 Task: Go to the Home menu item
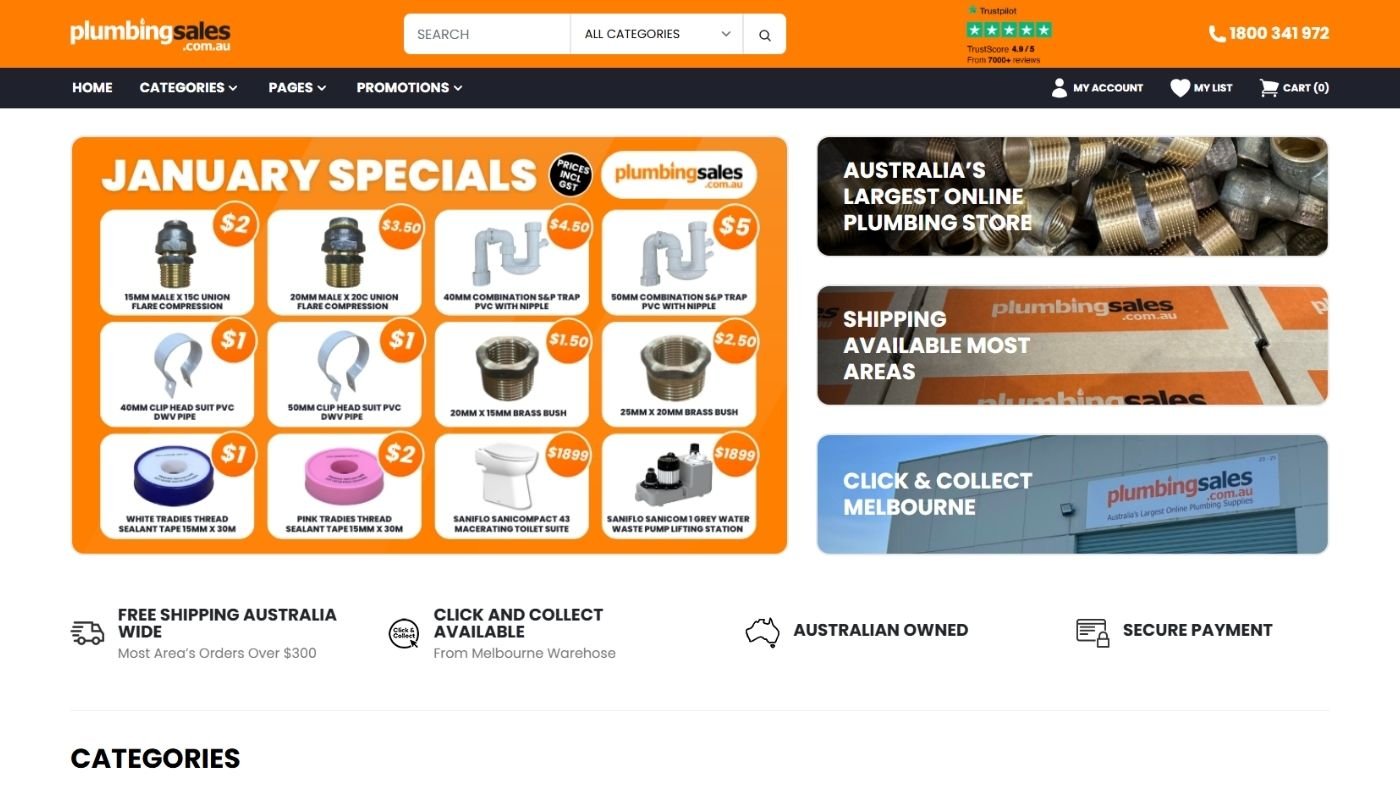[x=92, y=88]
